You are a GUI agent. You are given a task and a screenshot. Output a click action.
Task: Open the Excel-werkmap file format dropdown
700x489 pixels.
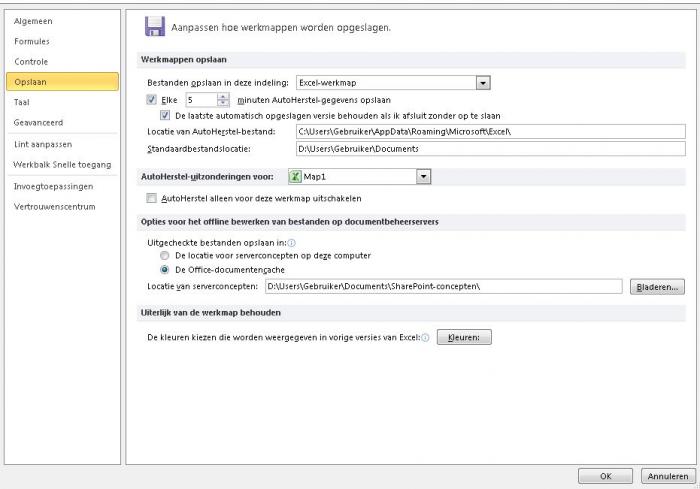483,83
